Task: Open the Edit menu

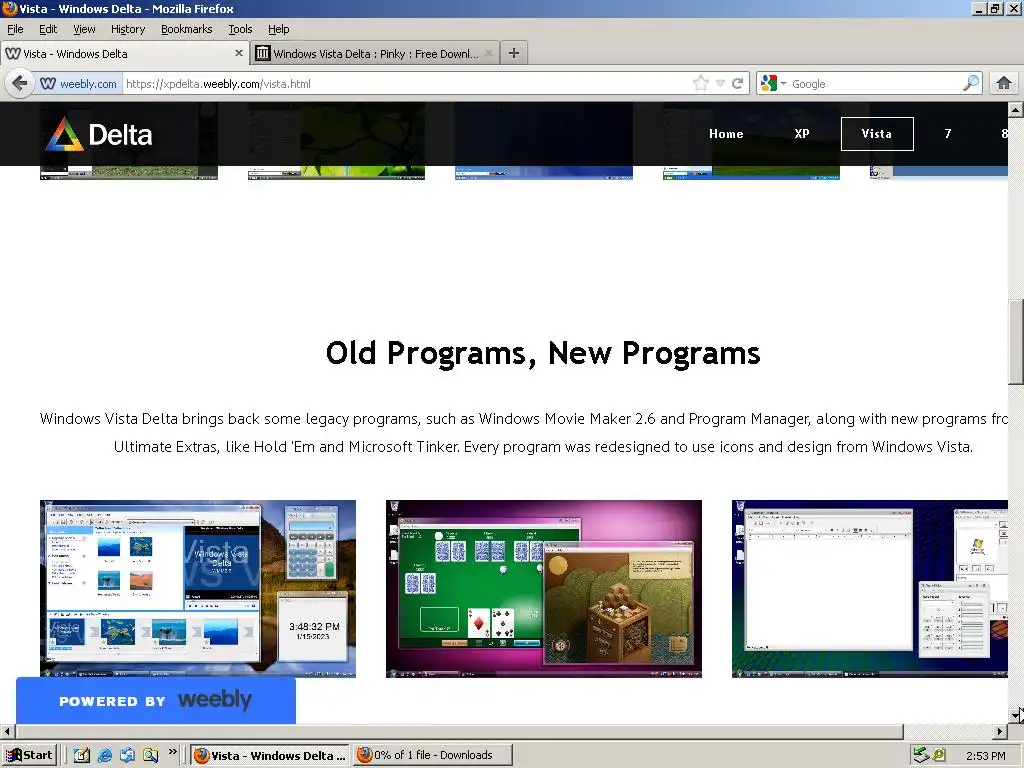Action: 48,29
